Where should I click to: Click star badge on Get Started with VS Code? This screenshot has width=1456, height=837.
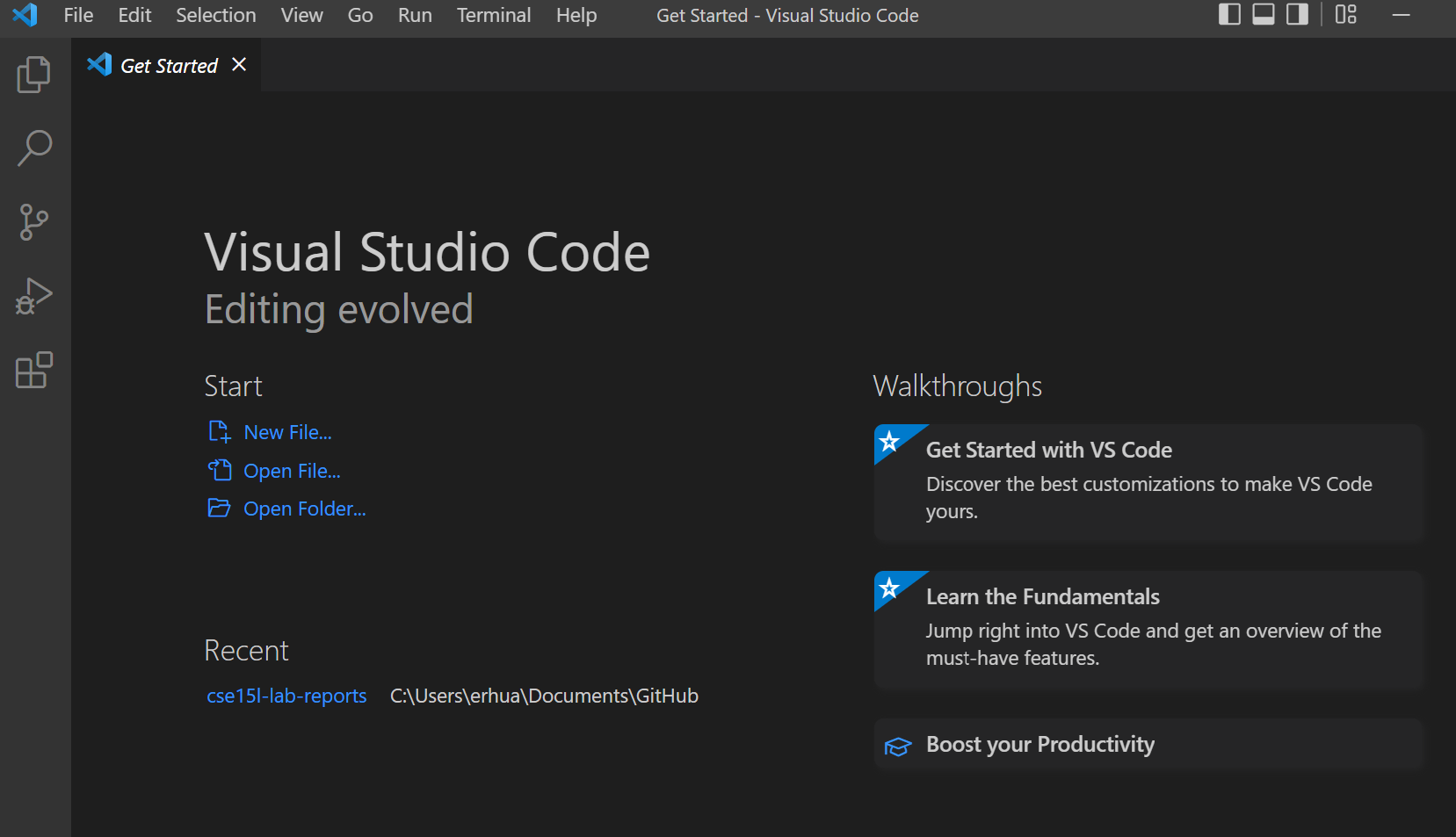[x=890, y=440]
